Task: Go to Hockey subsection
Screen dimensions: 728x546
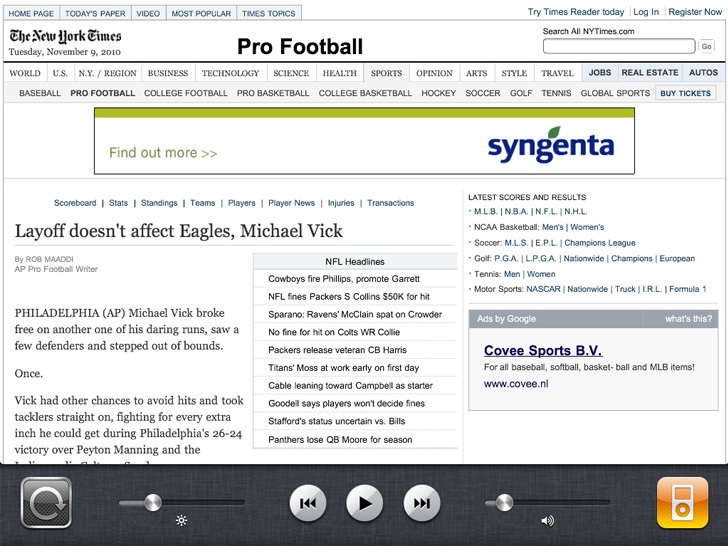Action: (439, 93)
